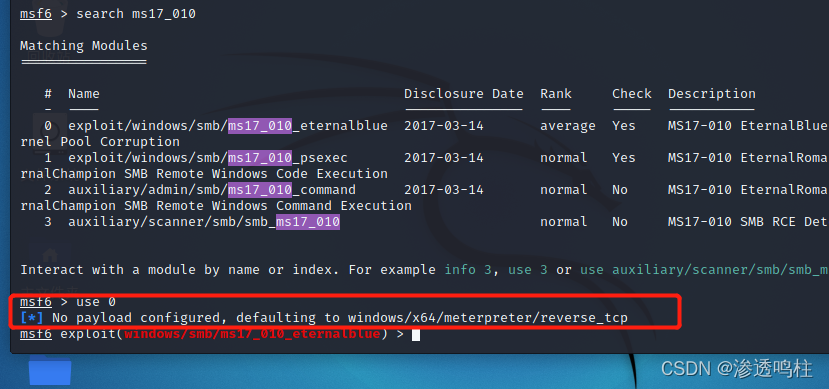
Task: Click 'No' check value in scanner row
Action: click(x=620, y=222)
